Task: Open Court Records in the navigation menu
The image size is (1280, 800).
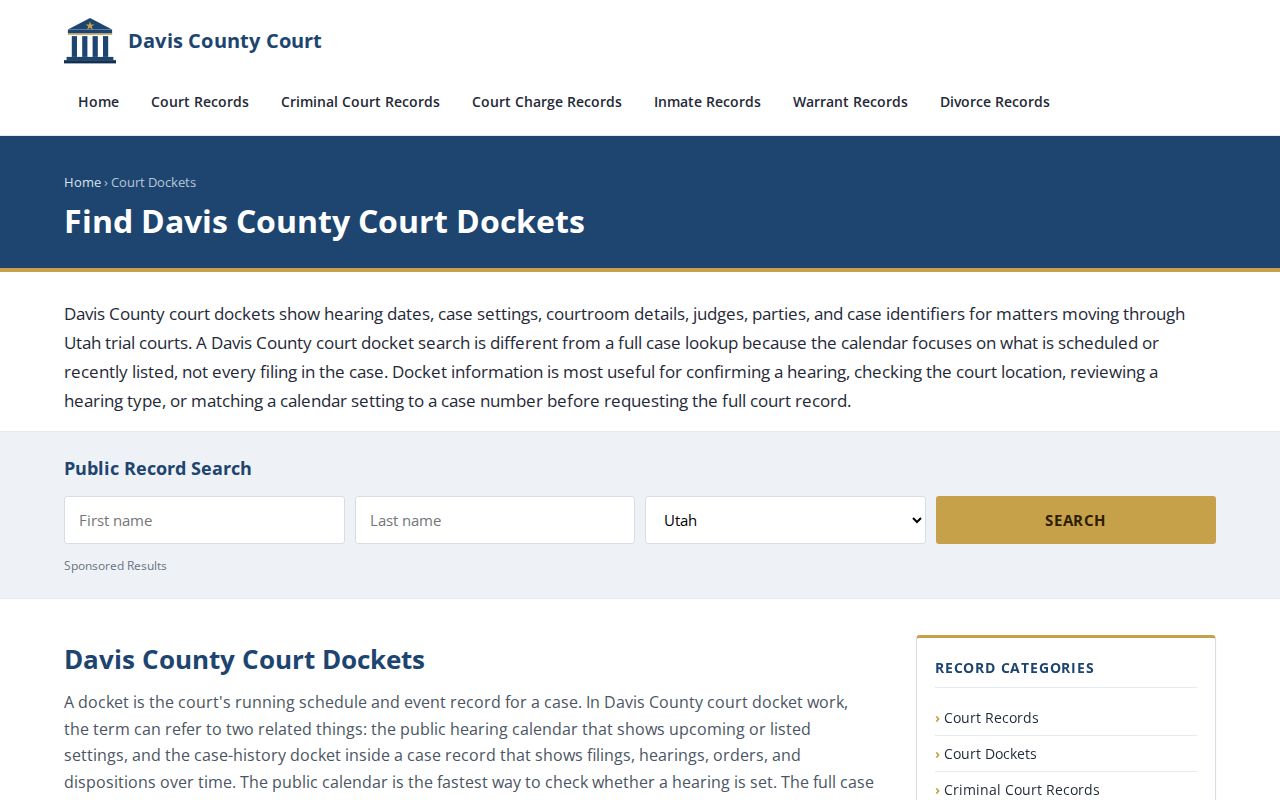Action: [x=200, y=102]
